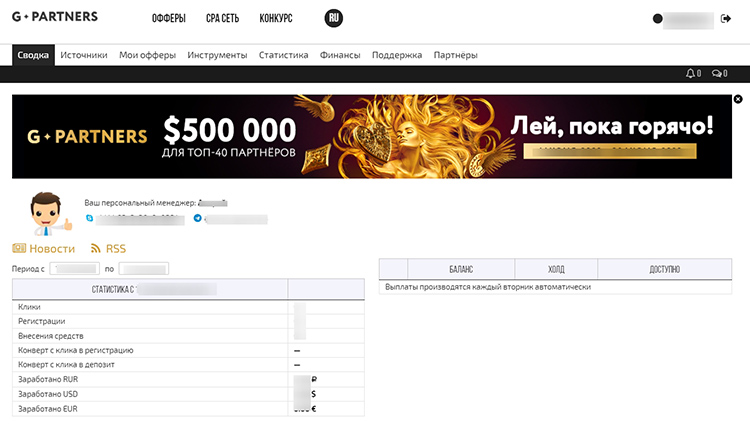Viewport: 750px width, 428px height.
Task: Open messages via chat bubble icon
Action: 717,74
